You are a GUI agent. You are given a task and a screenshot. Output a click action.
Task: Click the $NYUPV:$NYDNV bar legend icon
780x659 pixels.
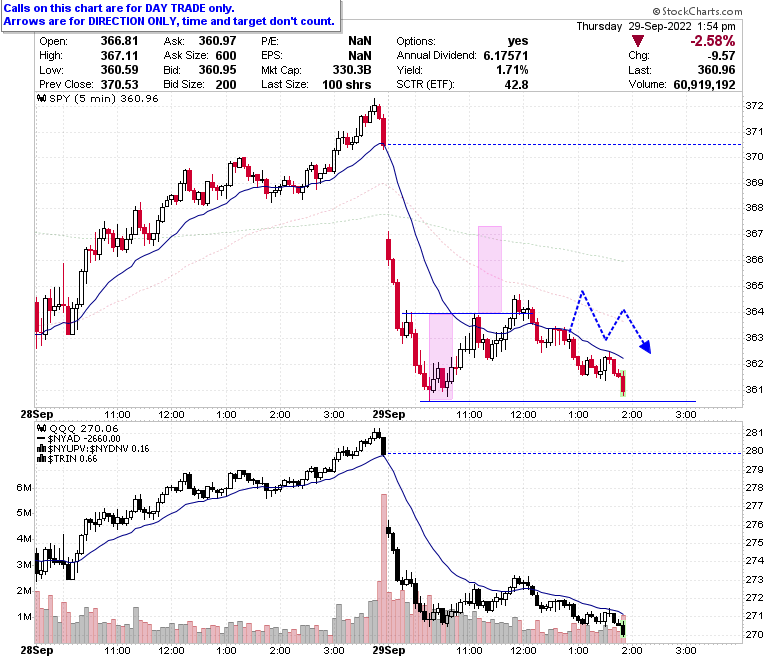(42, 449)
